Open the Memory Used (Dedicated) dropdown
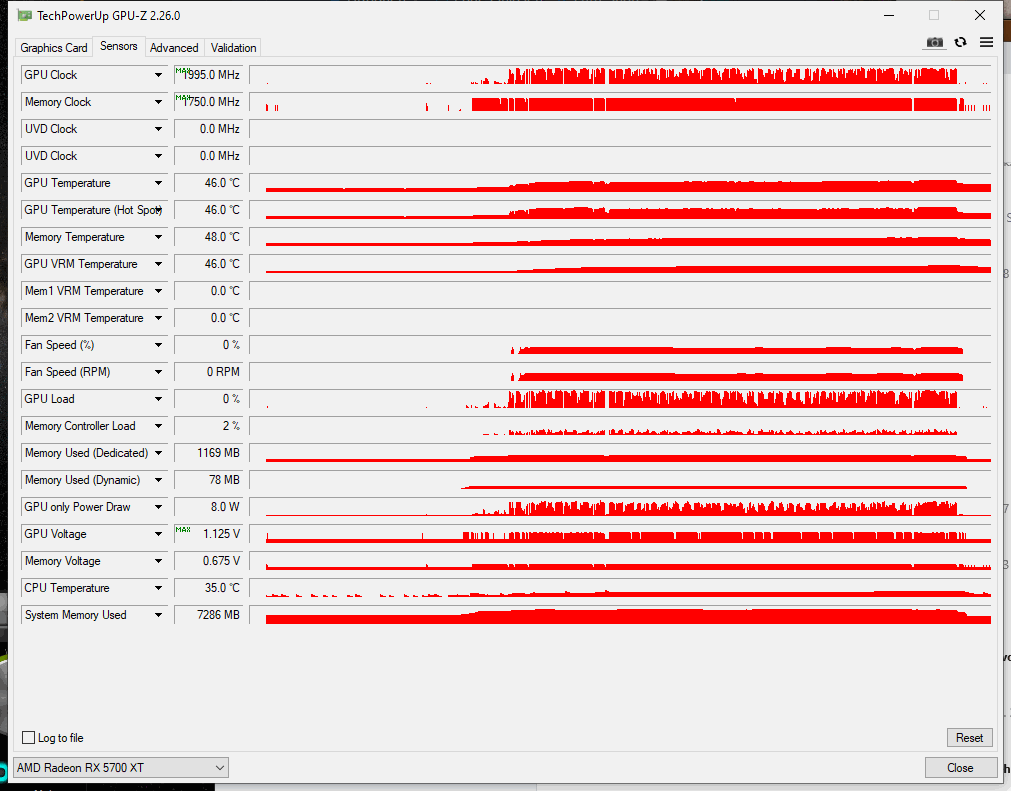Image resolution: width=1011 pixels, height=791 pixels. [x=159, y=454]
